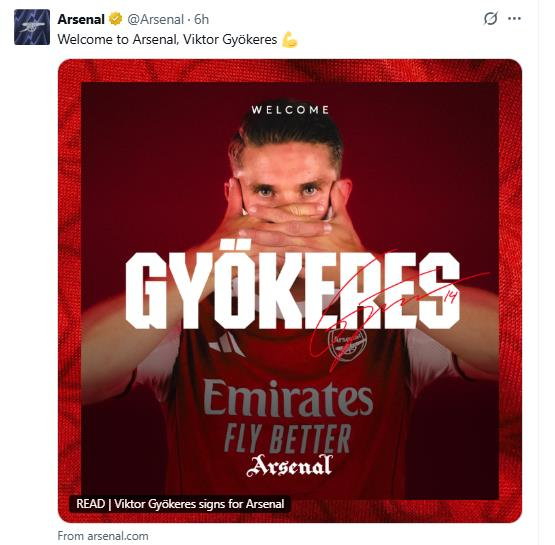Click the flexed biceps emoji in tweet
This screenshot has width=555, height=545.
pyautogui.click(x=290, y=40)
